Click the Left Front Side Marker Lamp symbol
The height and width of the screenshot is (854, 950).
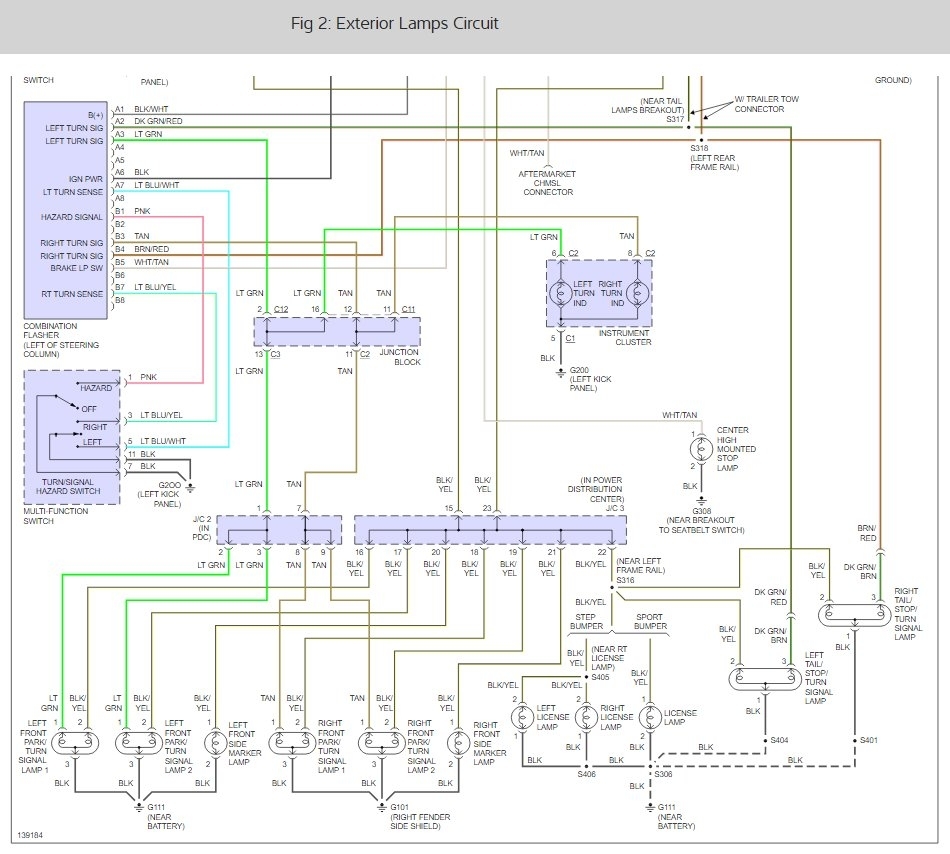point(215,743)
